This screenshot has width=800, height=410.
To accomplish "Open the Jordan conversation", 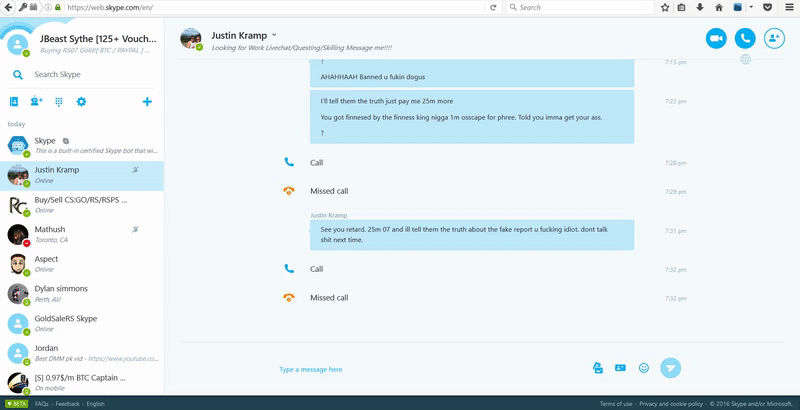I will 82,353.
